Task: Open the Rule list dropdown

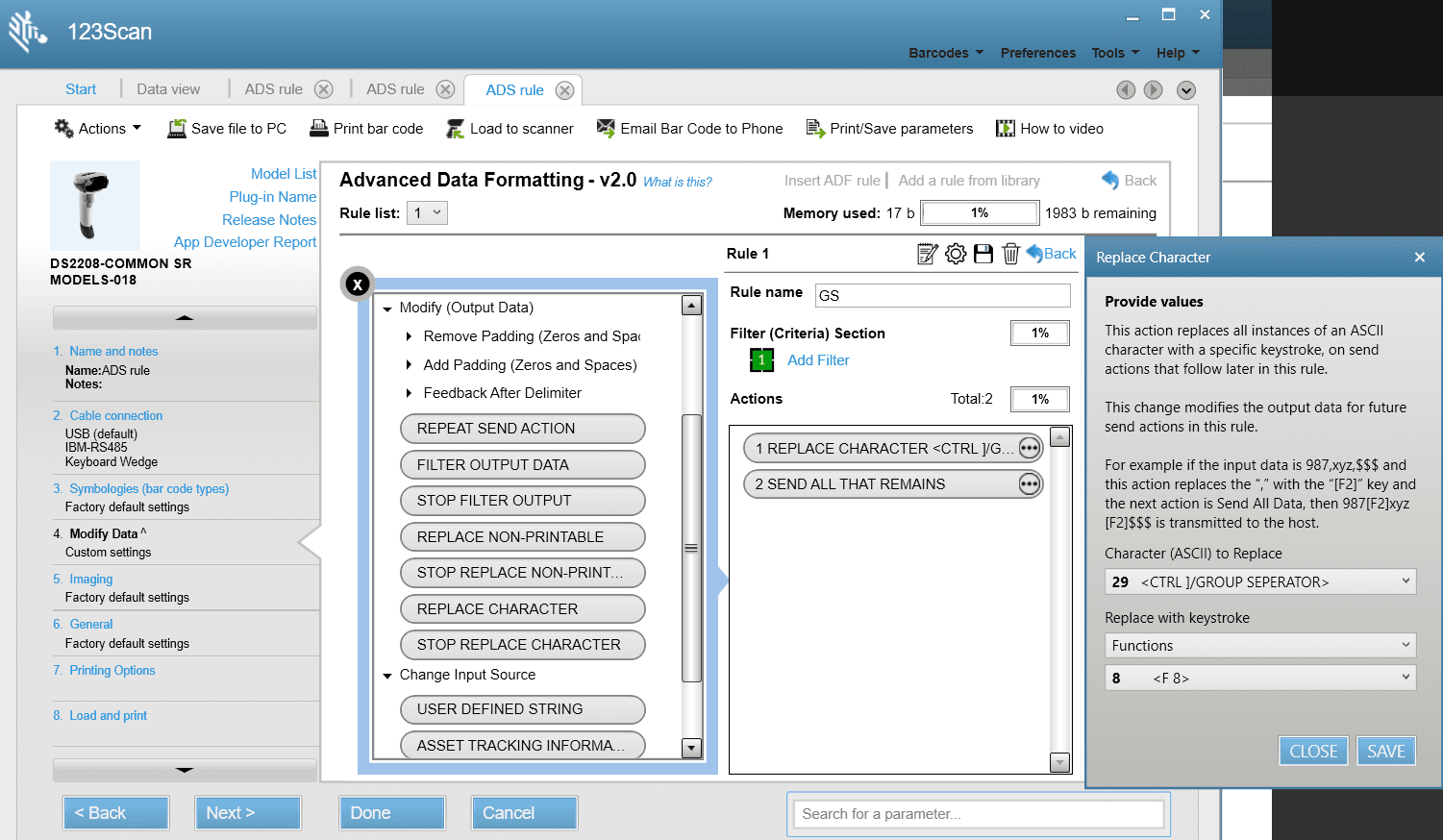Action: pyautogui.click(x=427, y=213)
